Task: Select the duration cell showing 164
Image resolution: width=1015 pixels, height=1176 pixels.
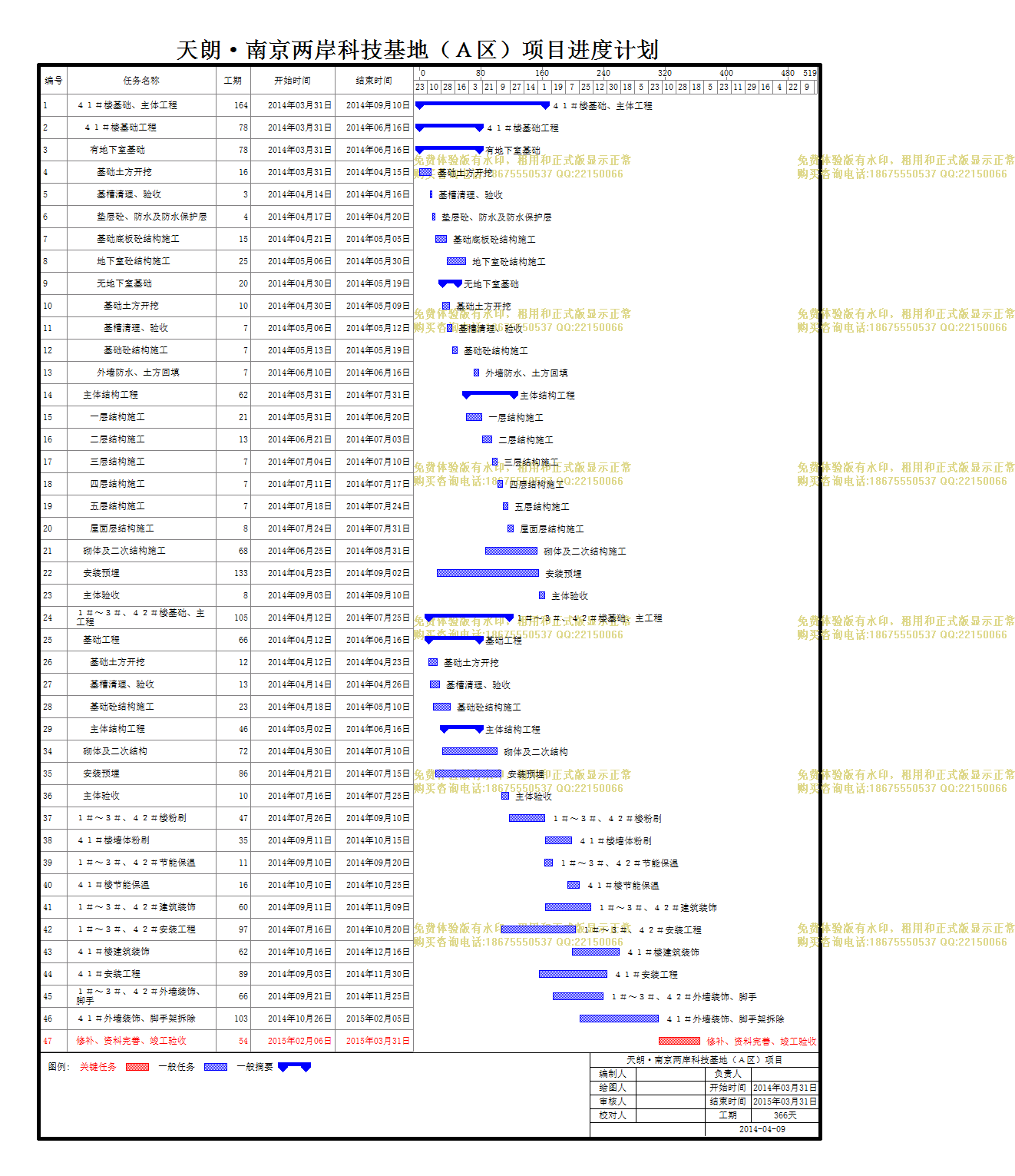Action: click(x=233, y=105)
